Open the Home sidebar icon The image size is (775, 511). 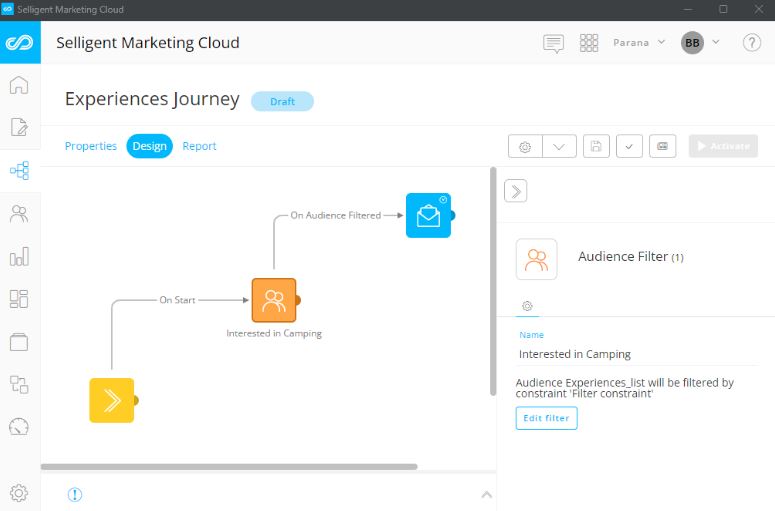[19, 85]
